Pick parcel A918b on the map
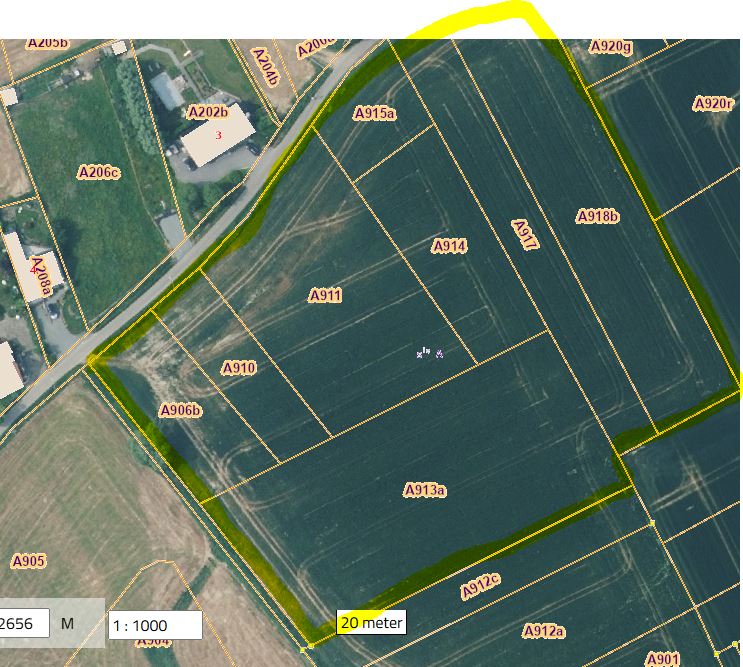The height and width of the screenshot is (667, 743). point(599,216)
